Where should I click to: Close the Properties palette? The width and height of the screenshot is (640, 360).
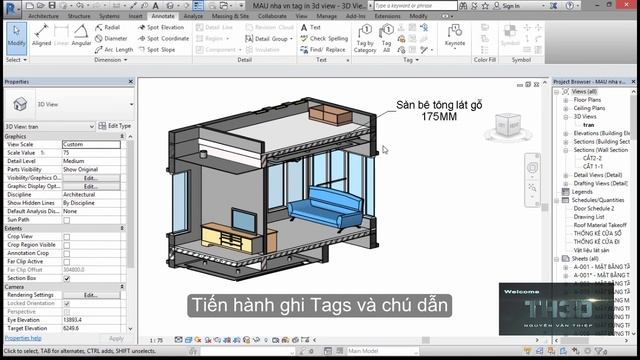131,82
